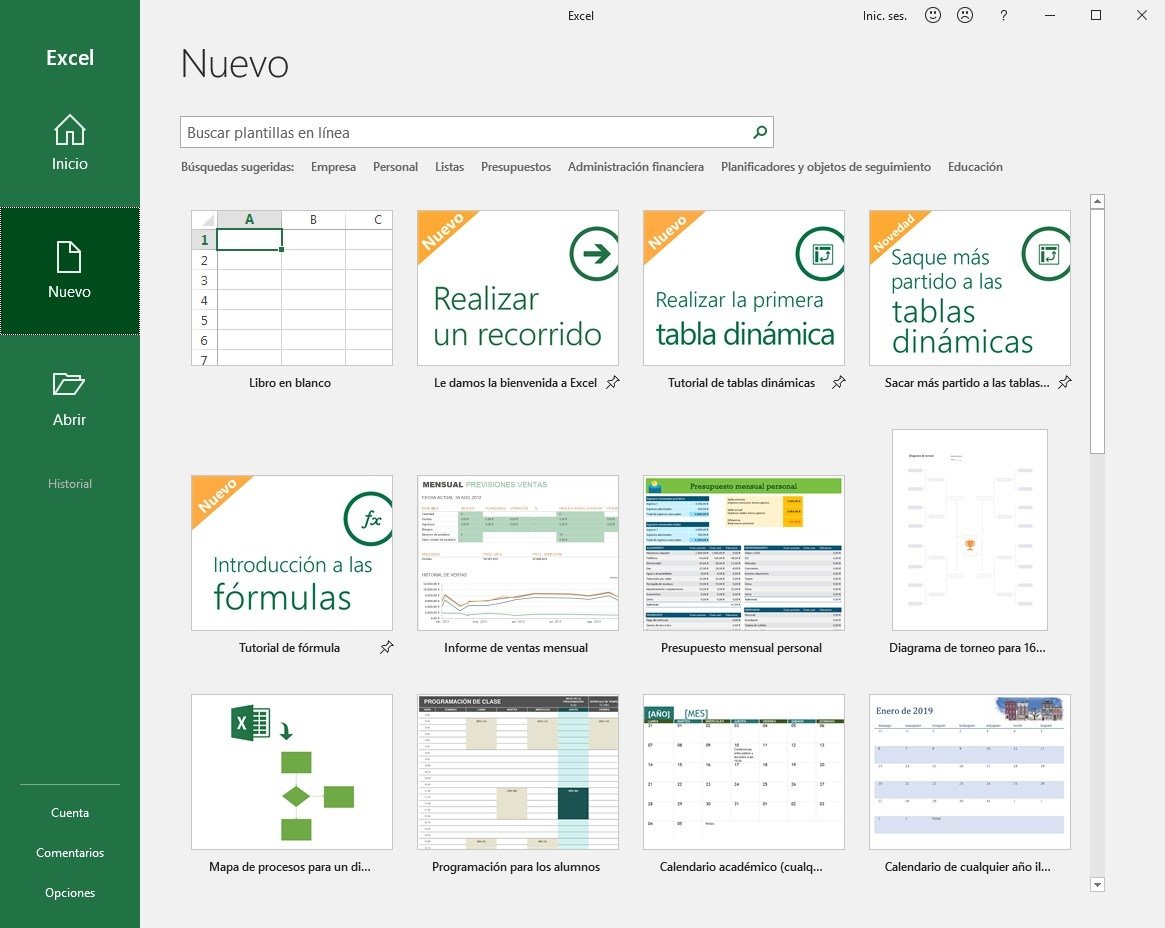Viewport: 1165px width, 928px height.
Task: Pin the 'Sacar más partido a las tablas' template
Action: coord(1065,383)
